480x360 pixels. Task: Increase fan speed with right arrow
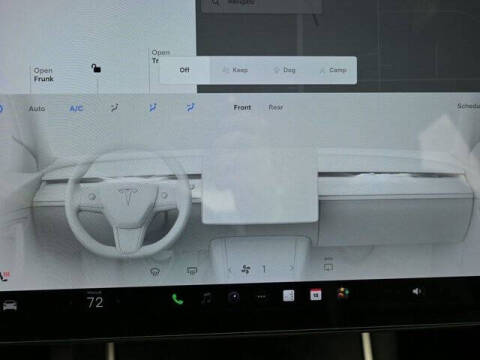[x=292, y=269]
